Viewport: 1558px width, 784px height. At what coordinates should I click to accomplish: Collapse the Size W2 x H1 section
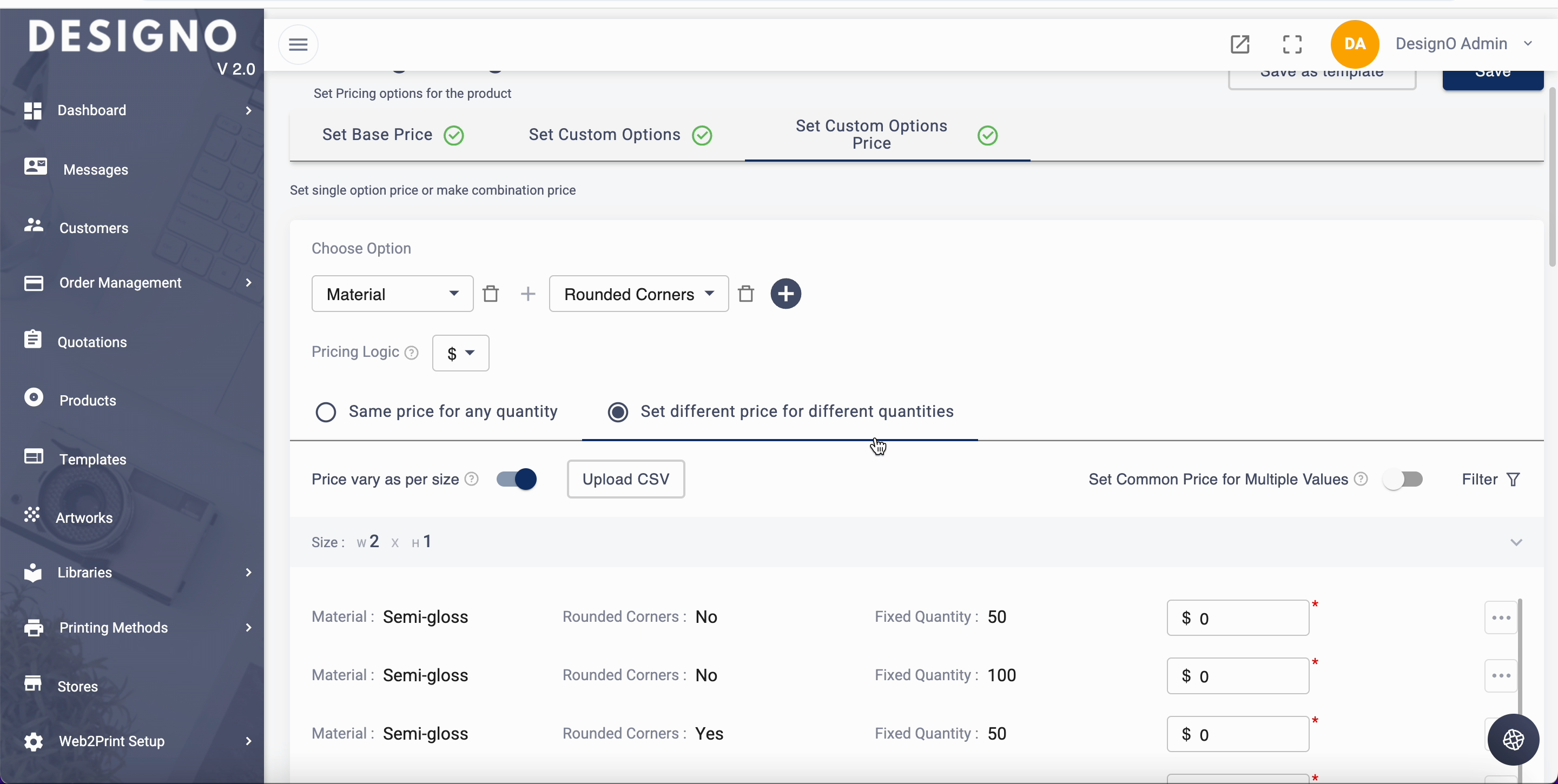click(1516, 542)
